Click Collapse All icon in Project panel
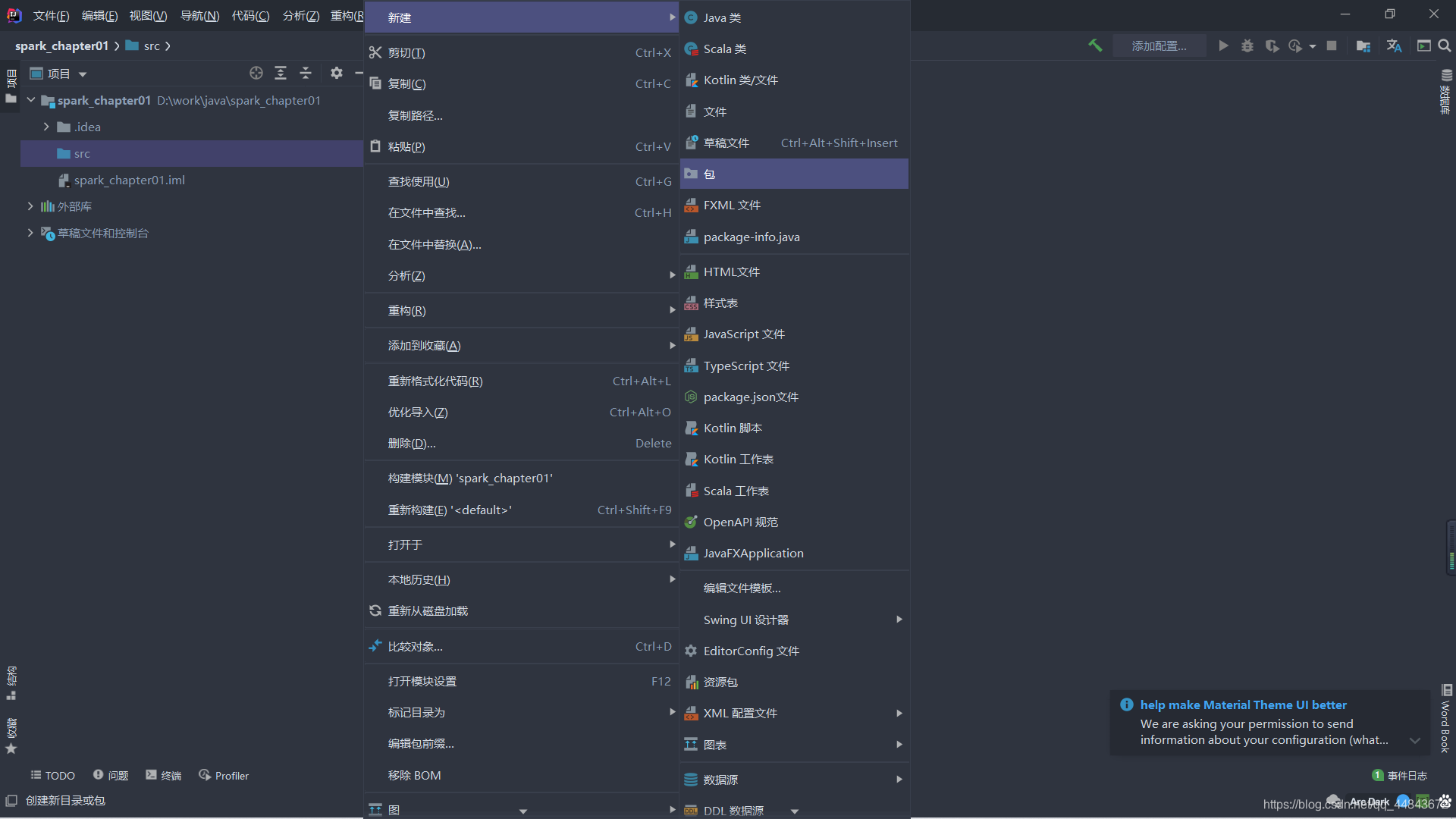 click(306, 73)
